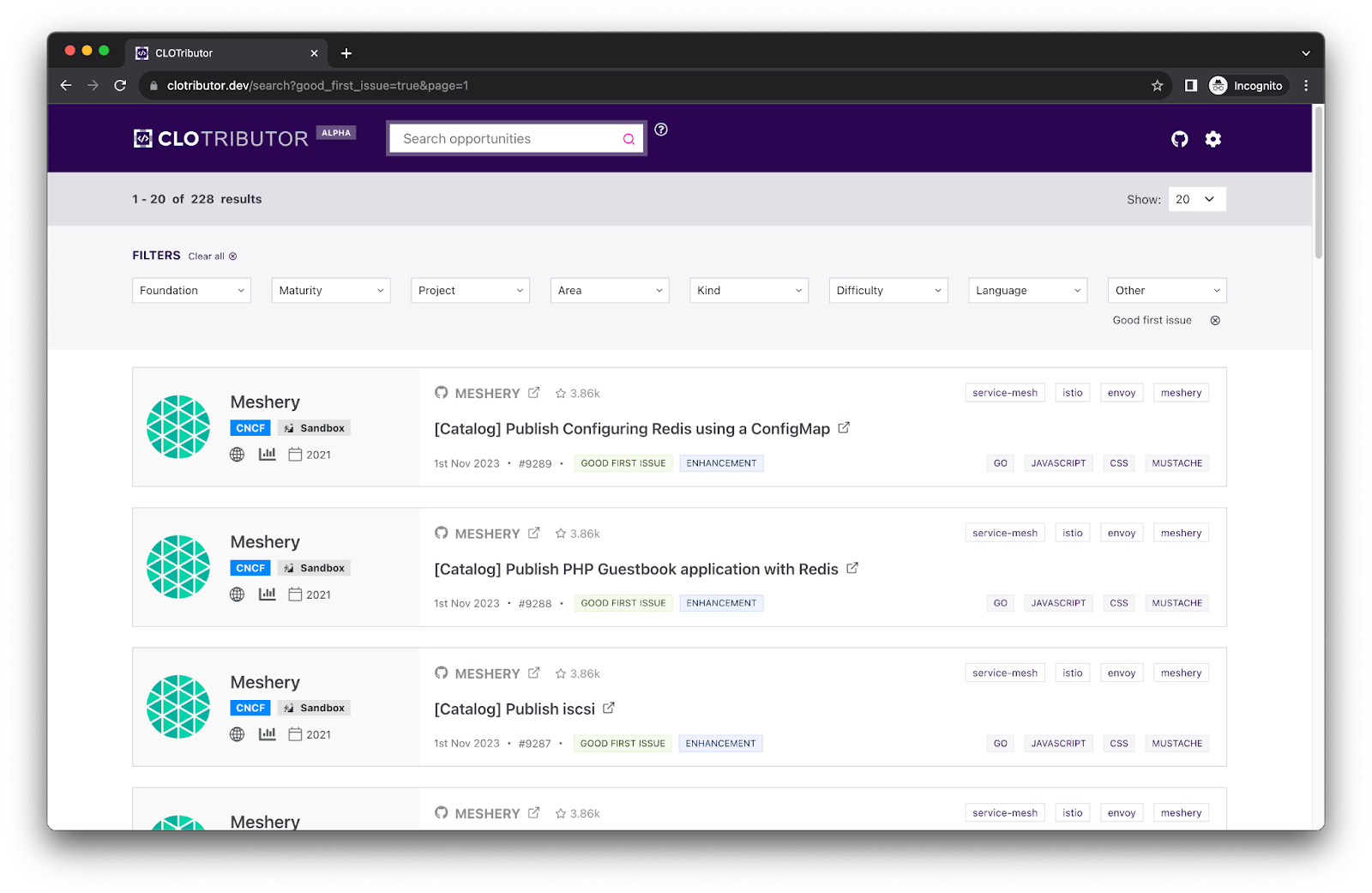Click CNCF badge on issue #9289 card
Image resolution: width=1372 pixels, height=893 pixels.
[x=250, y=428]
